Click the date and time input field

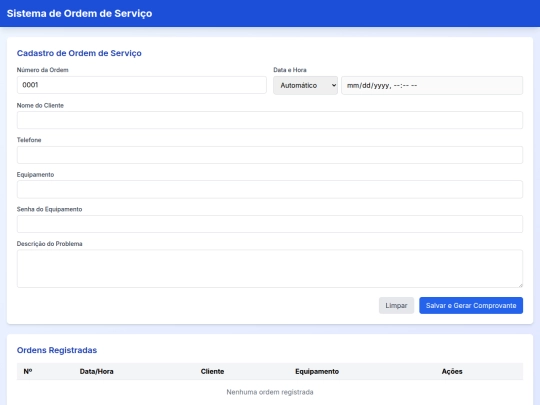point(432,85)
